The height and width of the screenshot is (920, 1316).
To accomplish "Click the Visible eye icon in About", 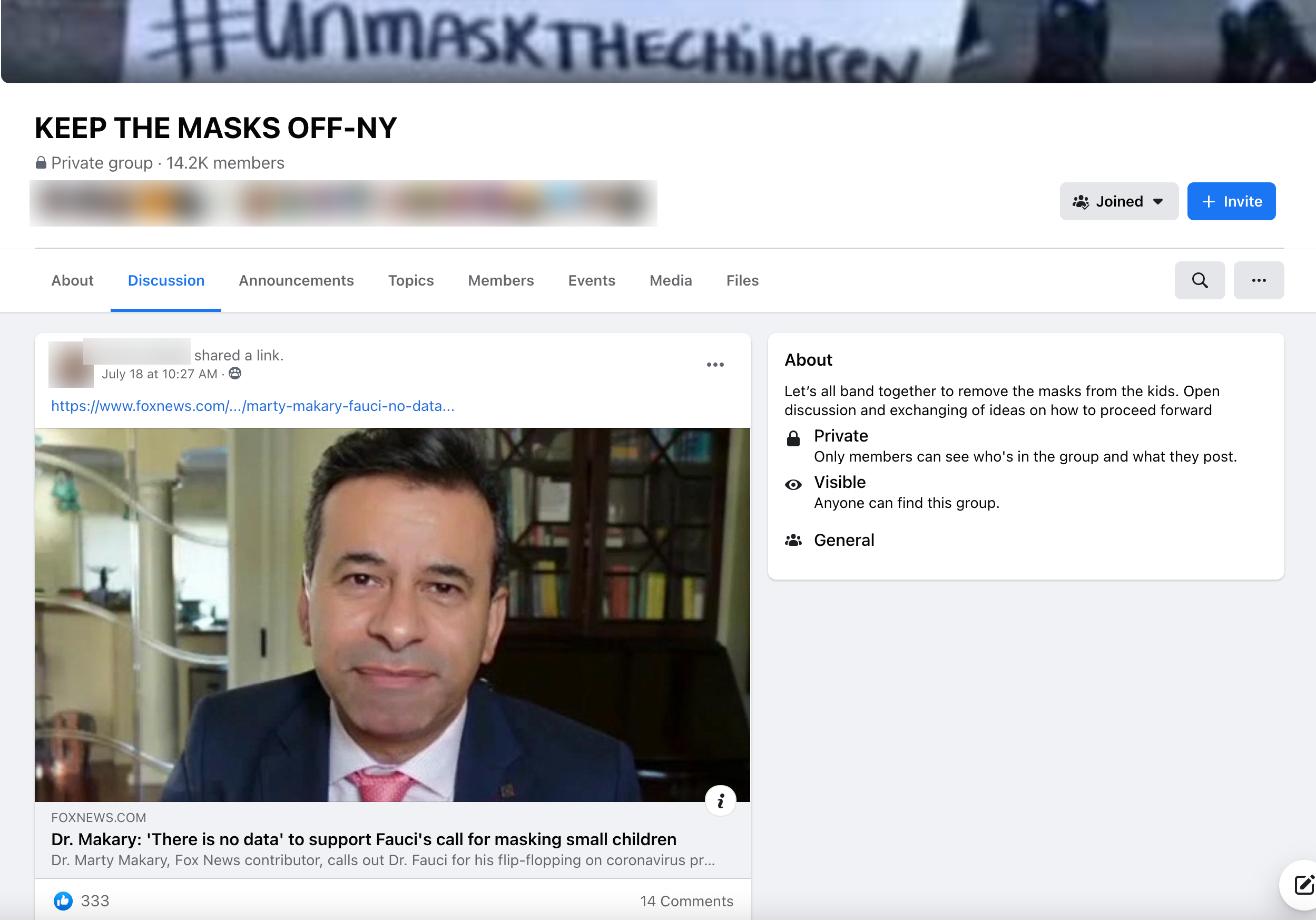I will tap(793, 485).
